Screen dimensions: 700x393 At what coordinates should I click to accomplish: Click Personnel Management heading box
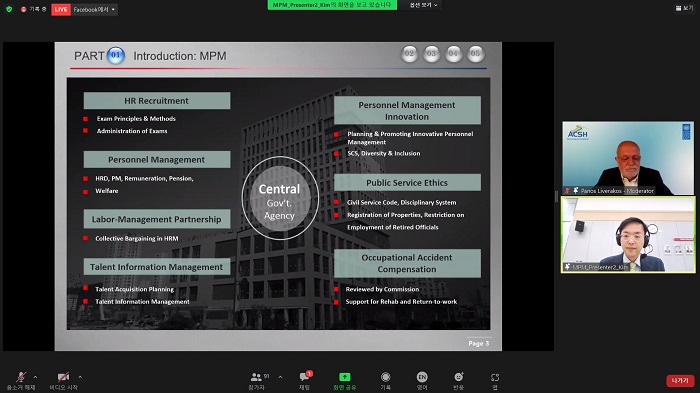(157, 159)
